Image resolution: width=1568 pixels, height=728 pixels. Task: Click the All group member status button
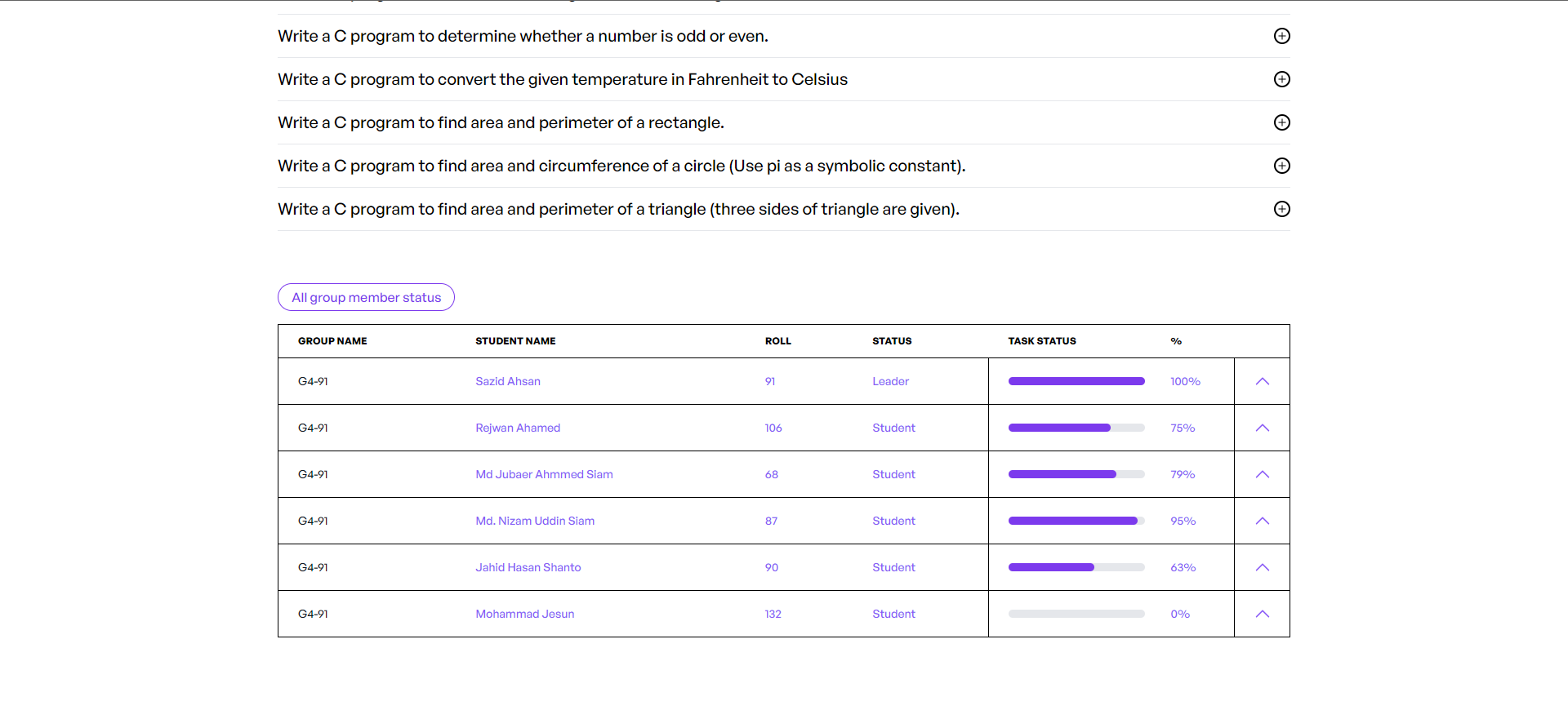(366, 297)
